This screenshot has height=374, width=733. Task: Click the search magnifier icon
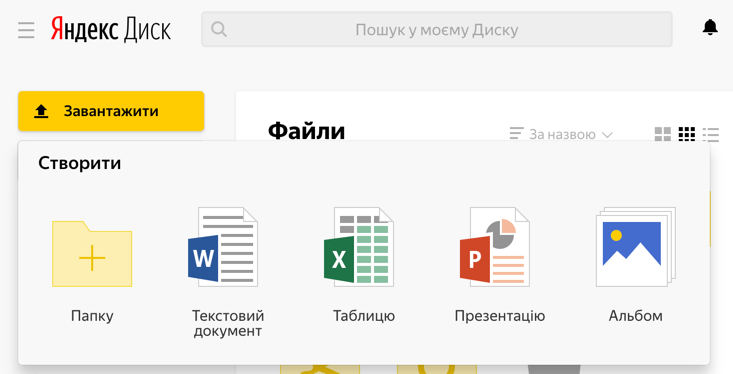coord(219,29)
